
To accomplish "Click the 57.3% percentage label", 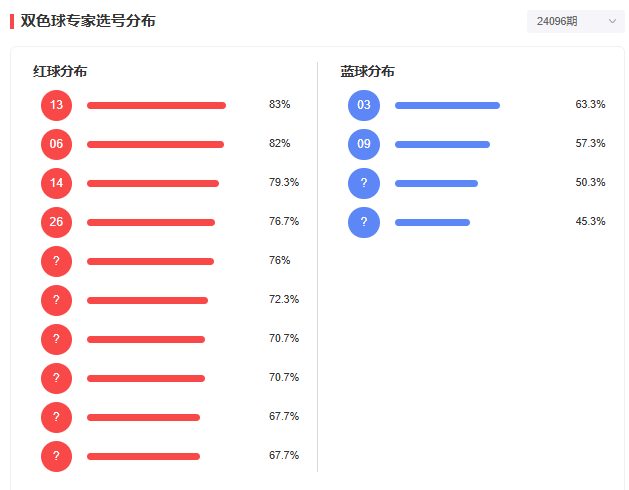I will point(590,143).
